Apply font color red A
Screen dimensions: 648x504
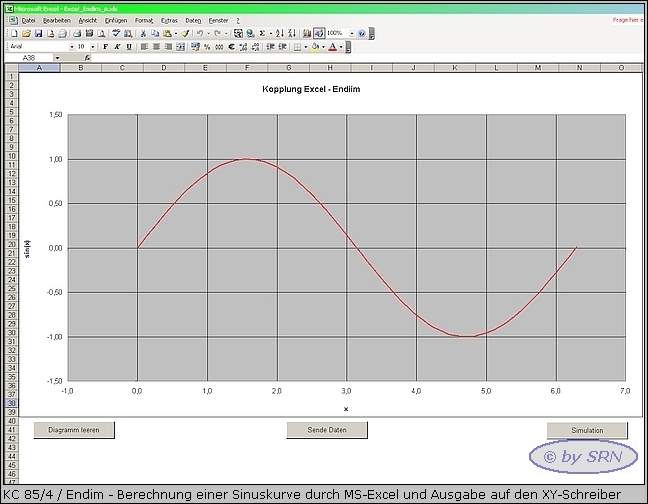click(333, 47)
